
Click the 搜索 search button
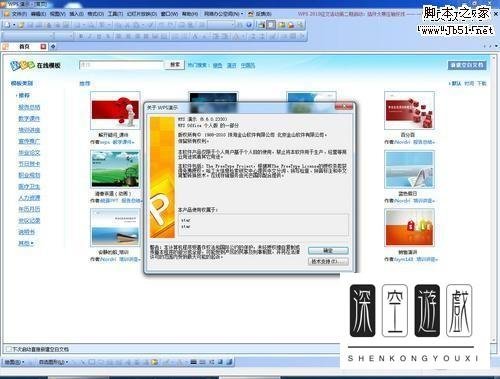click(x=175, y=65)
